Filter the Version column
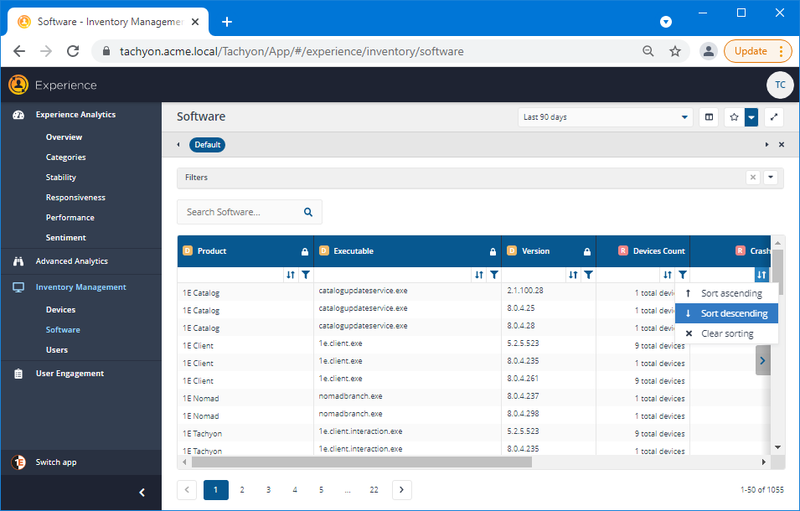Image resolution: width=800 pixels, height=511 pixels. point(588,275)
